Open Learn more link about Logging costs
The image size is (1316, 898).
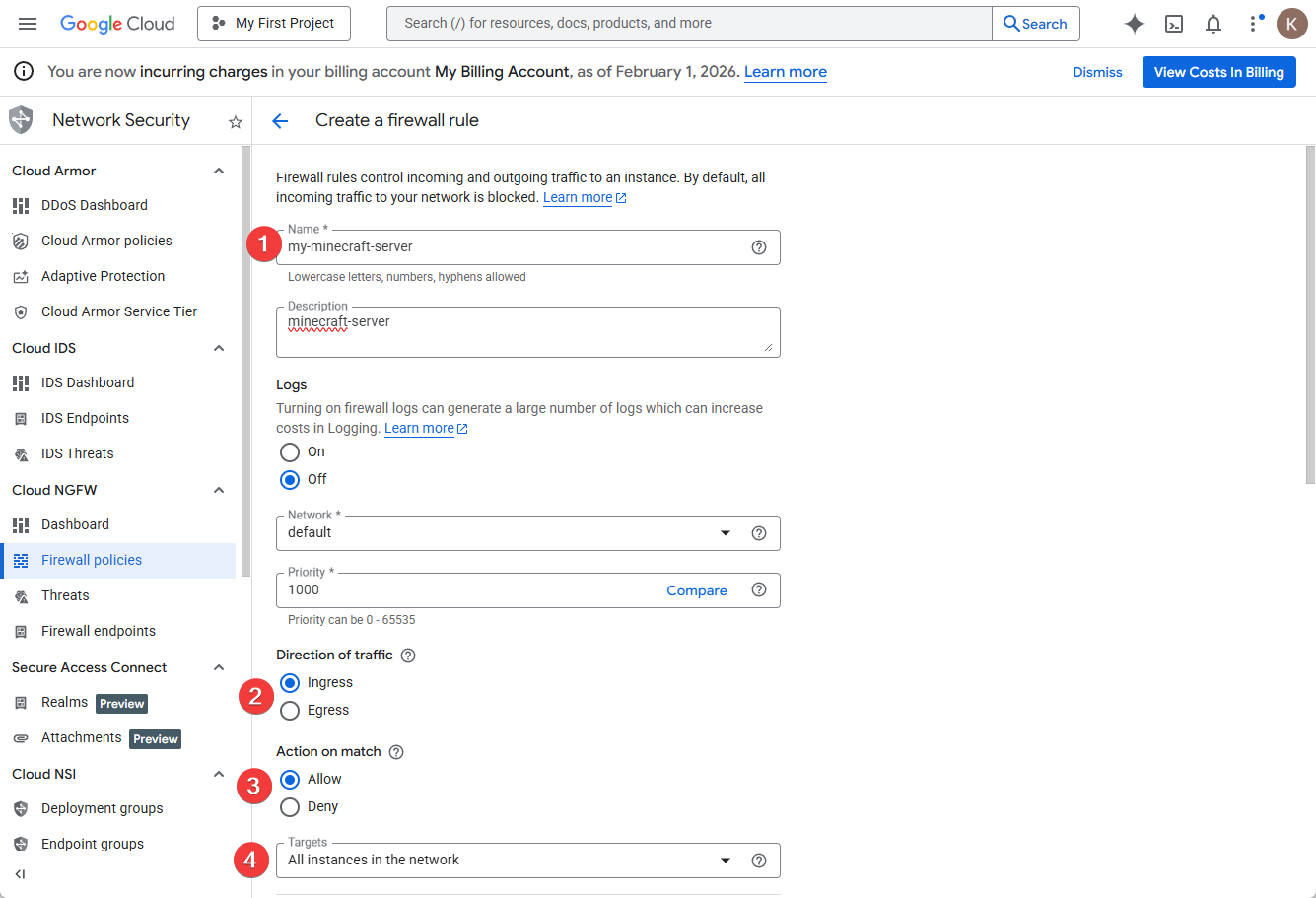click(x=426, y=429)
